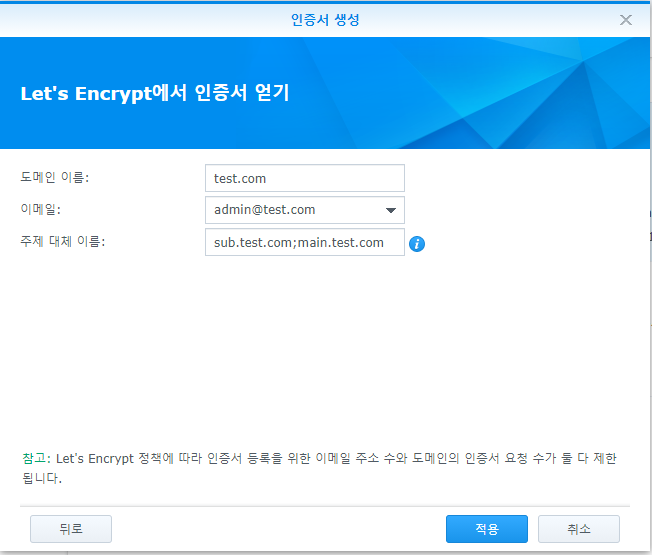Image resolution: width=652 pixels, height=555 pixels.
Task: Click the Let's Encrypt에서 인증서 얻기 heading
Action: (155, 93)
